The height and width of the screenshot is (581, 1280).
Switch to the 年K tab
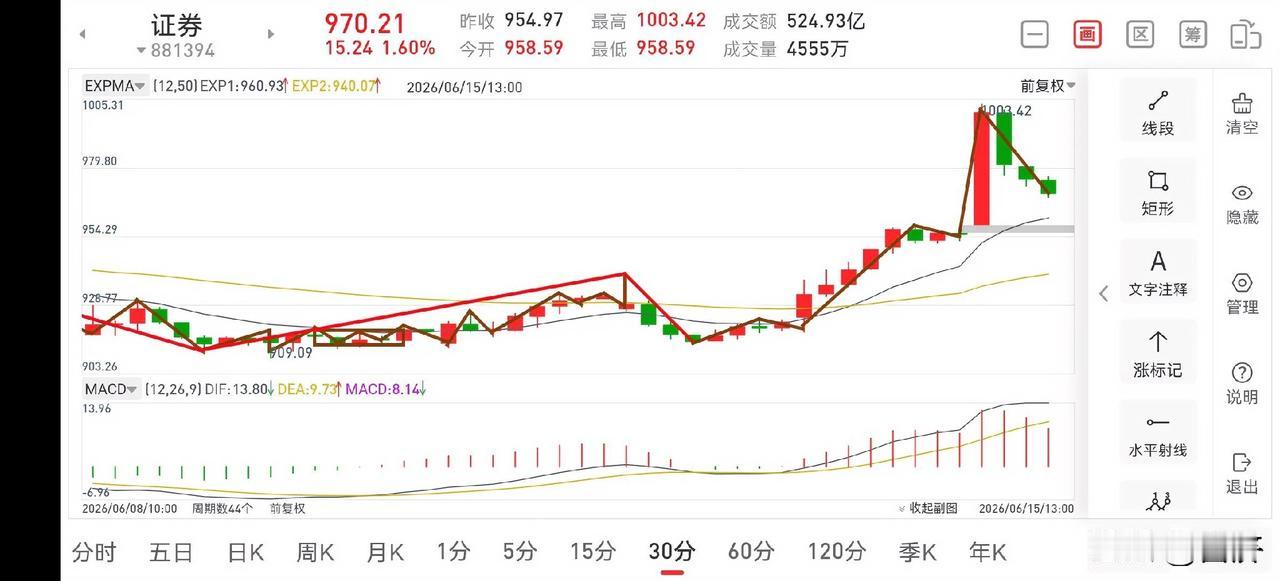[987, 551]
